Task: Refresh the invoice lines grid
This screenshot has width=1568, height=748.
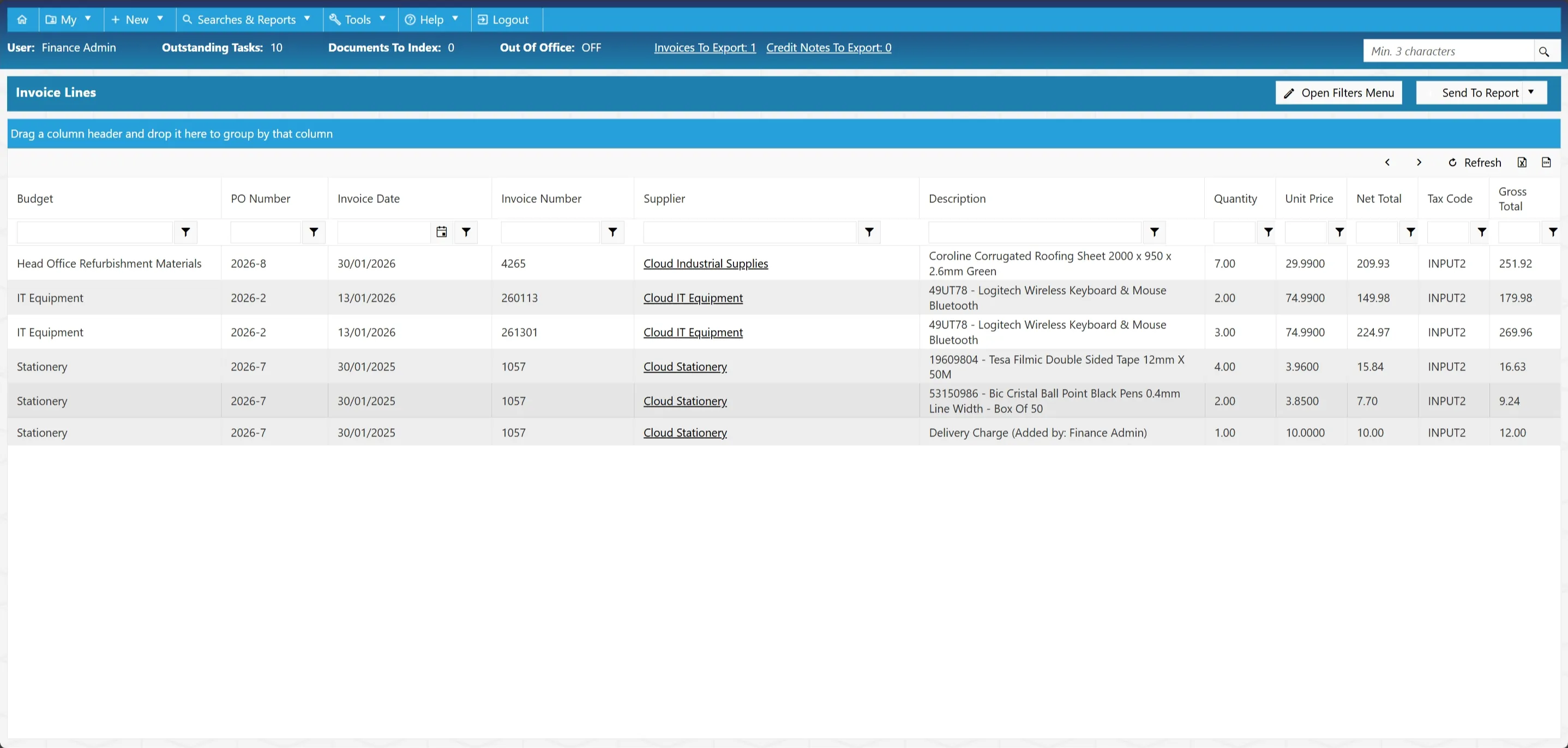Action: pos(1475,162)
